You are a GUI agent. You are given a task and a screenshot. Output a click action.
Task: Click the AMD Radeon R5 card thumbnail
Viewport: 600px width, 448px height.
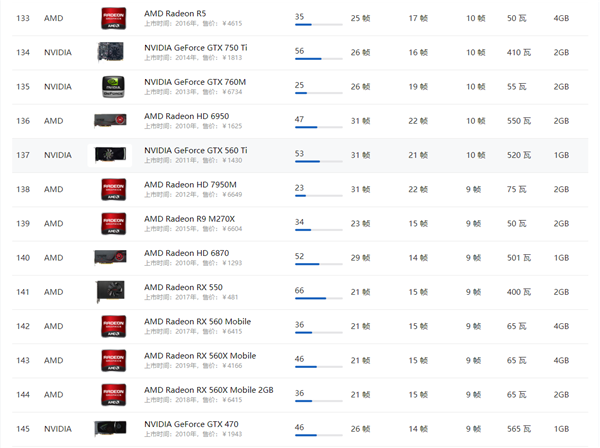114,18
